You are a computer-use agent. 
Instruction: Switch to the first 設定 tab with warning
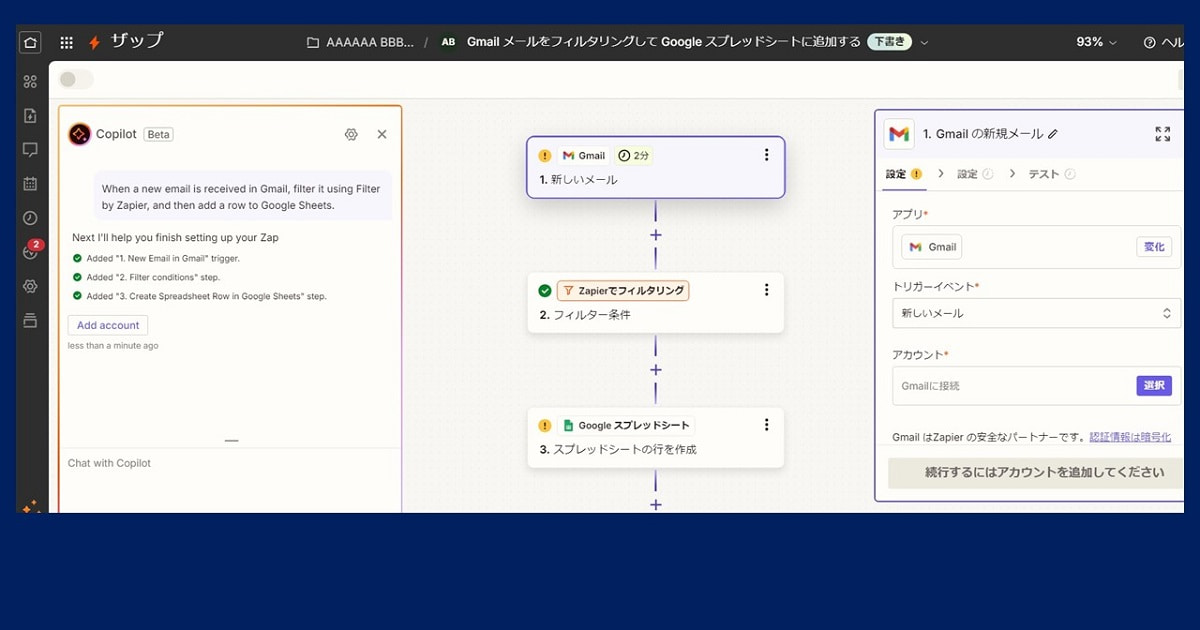click(904, 174)
